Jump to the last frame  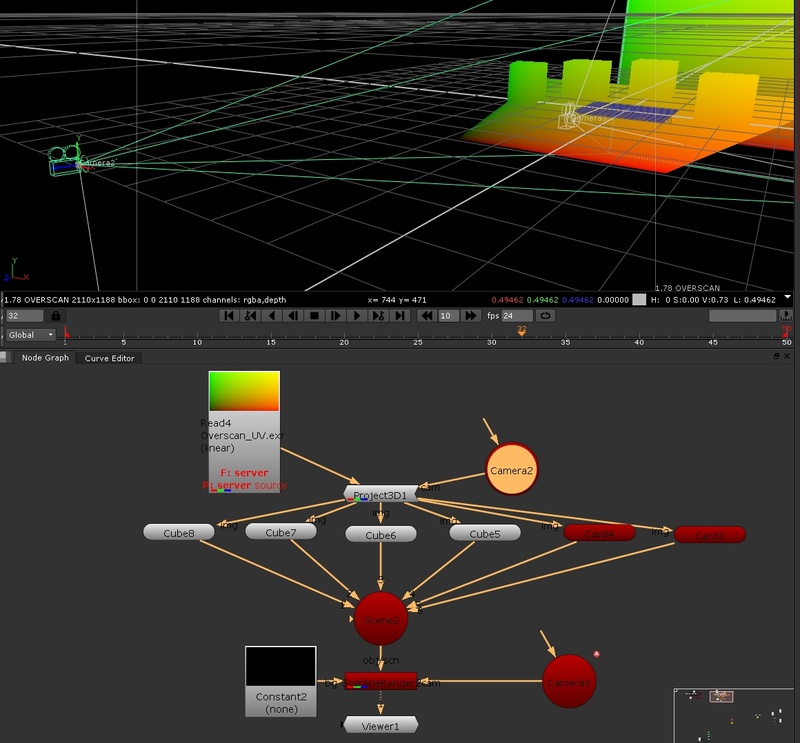399,316
